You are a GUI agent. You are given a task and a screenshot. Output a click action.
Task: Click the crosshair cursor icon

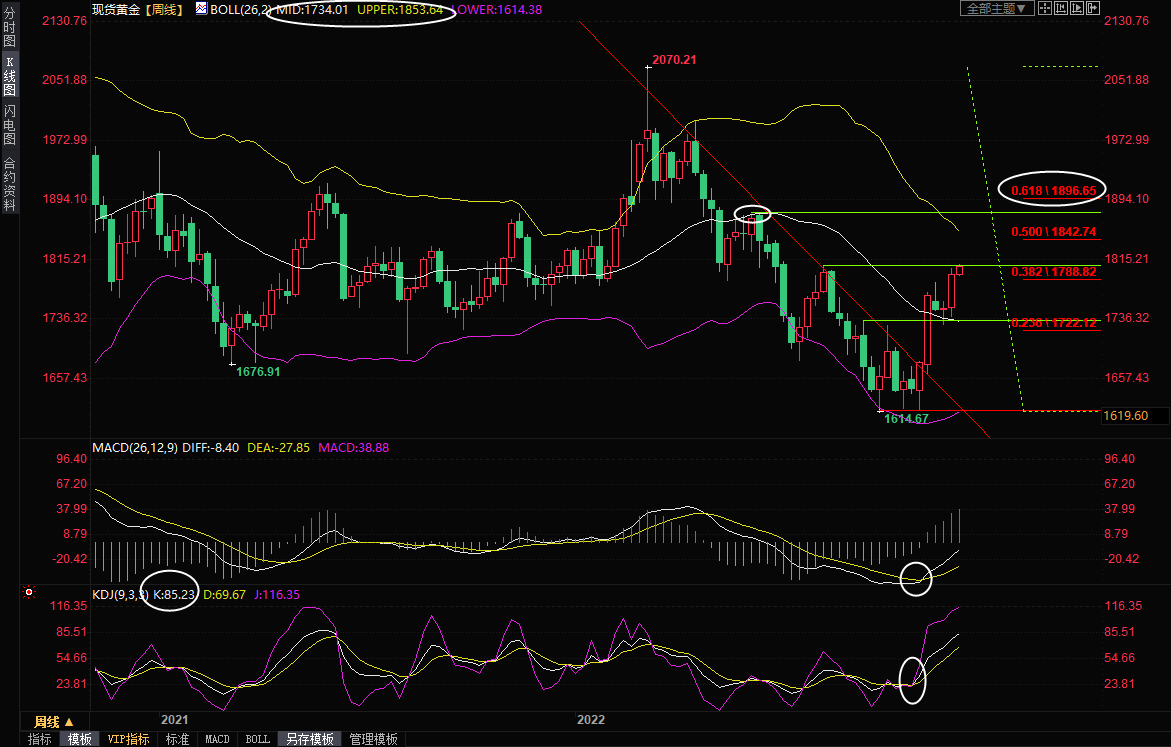tap(1045, 8)
